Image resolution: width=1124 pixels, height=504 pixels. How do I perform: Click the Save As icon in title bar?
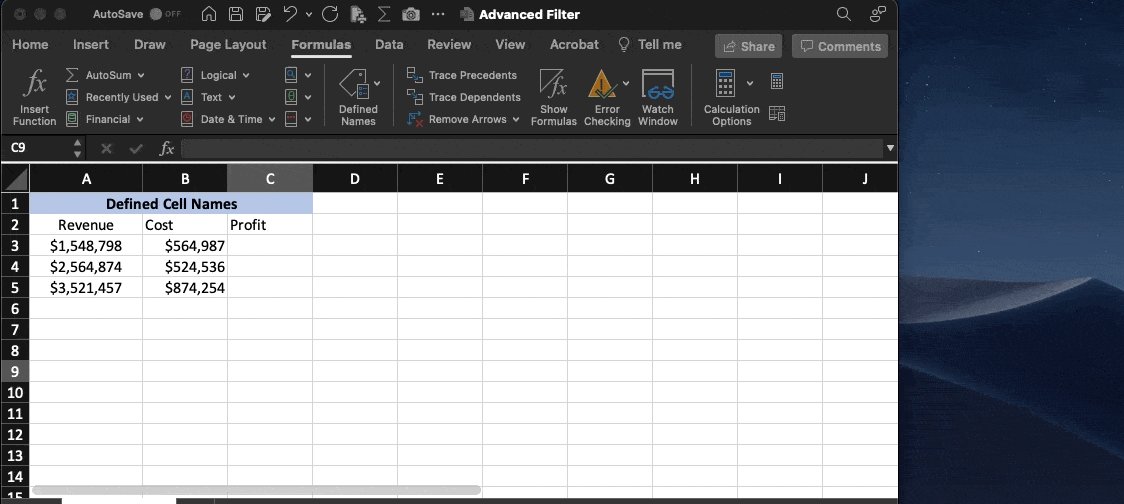[x=263, y=14]
